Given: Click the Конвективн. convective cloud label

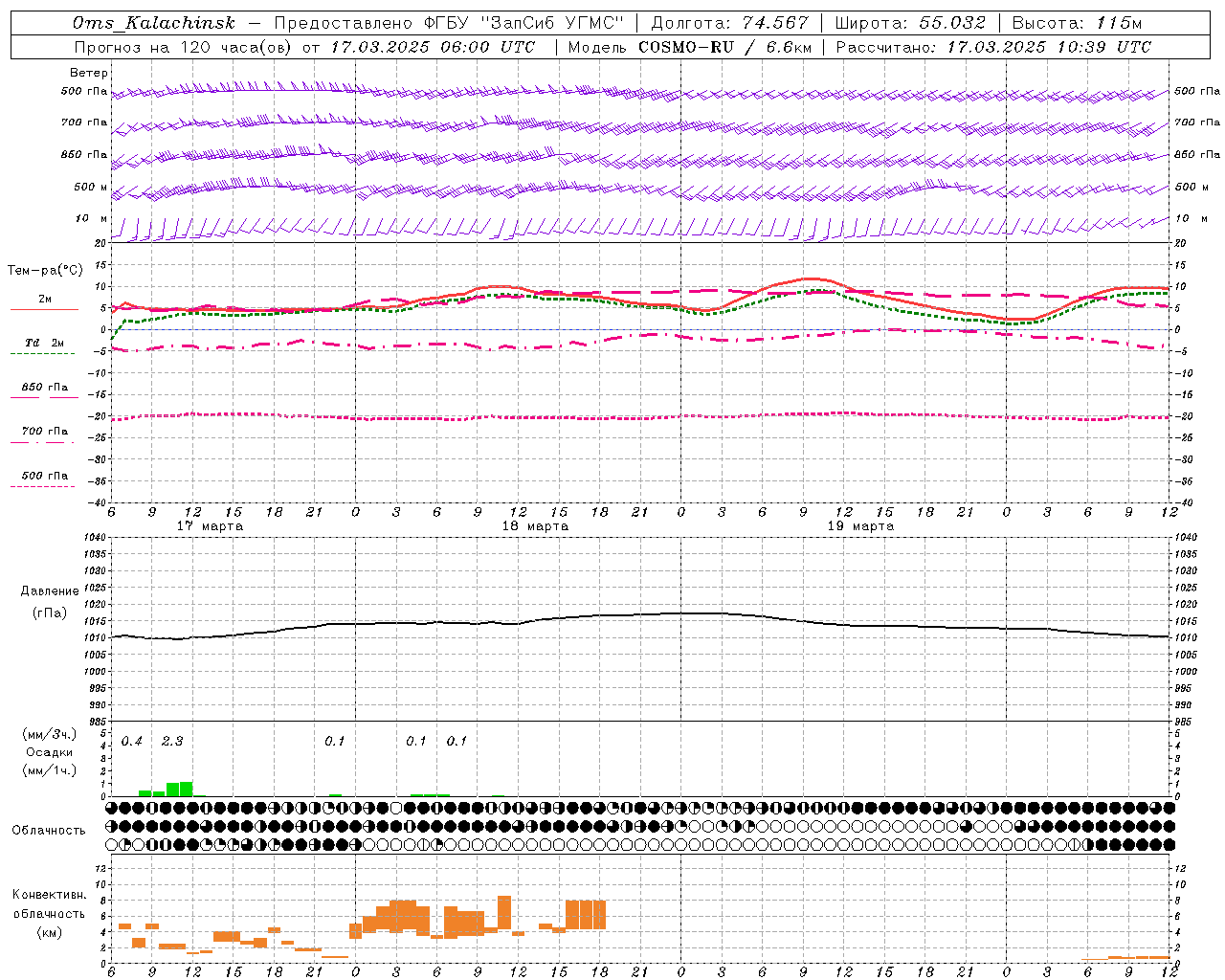Looking at the screenshot, I should click(x=50, y=895).
